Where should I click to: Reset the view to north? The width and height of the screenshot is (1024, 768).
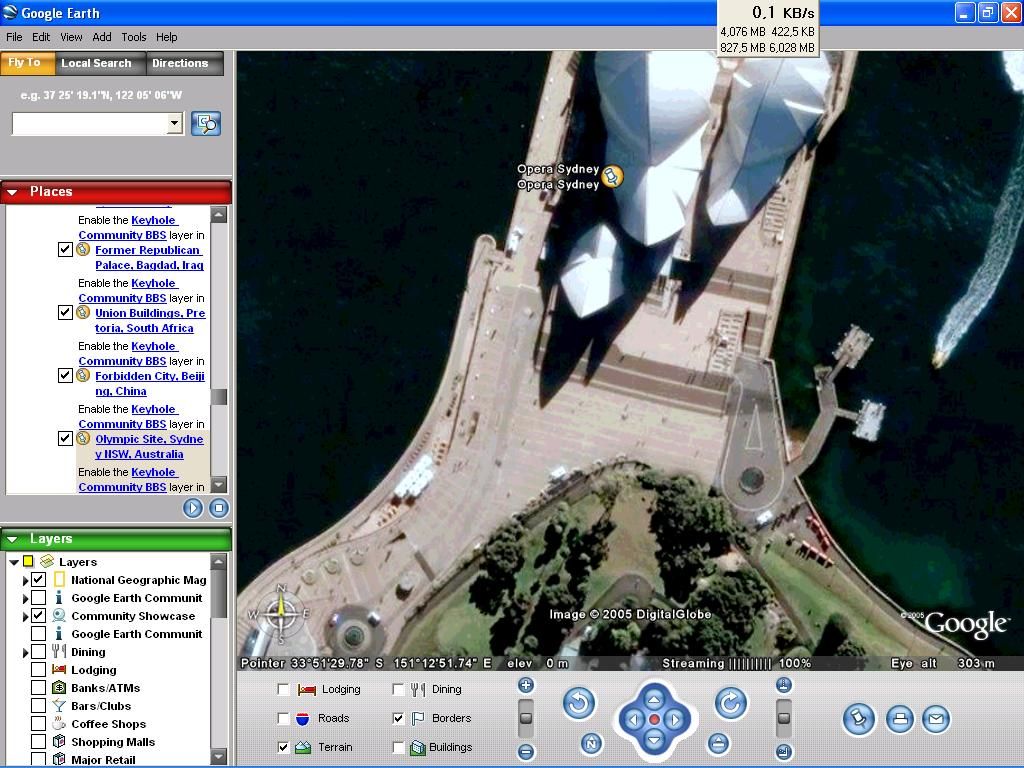(592, 744)
